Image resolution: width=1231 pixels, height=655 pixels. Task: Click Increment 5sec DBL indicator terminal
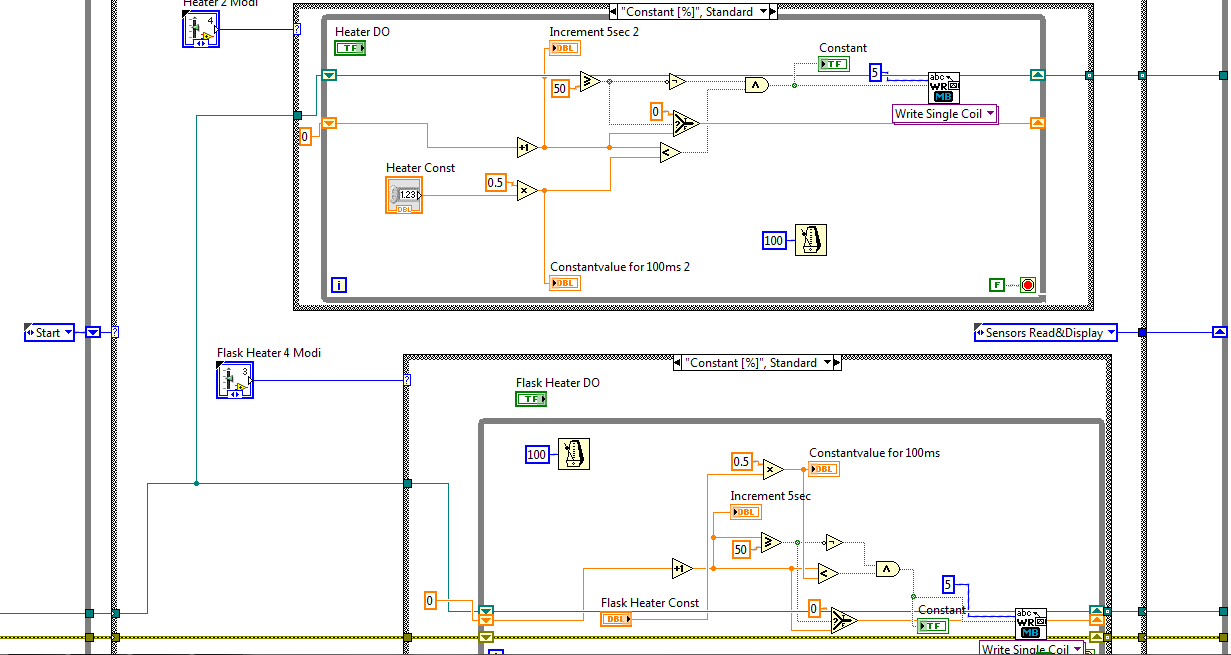[x=746, y=512]
